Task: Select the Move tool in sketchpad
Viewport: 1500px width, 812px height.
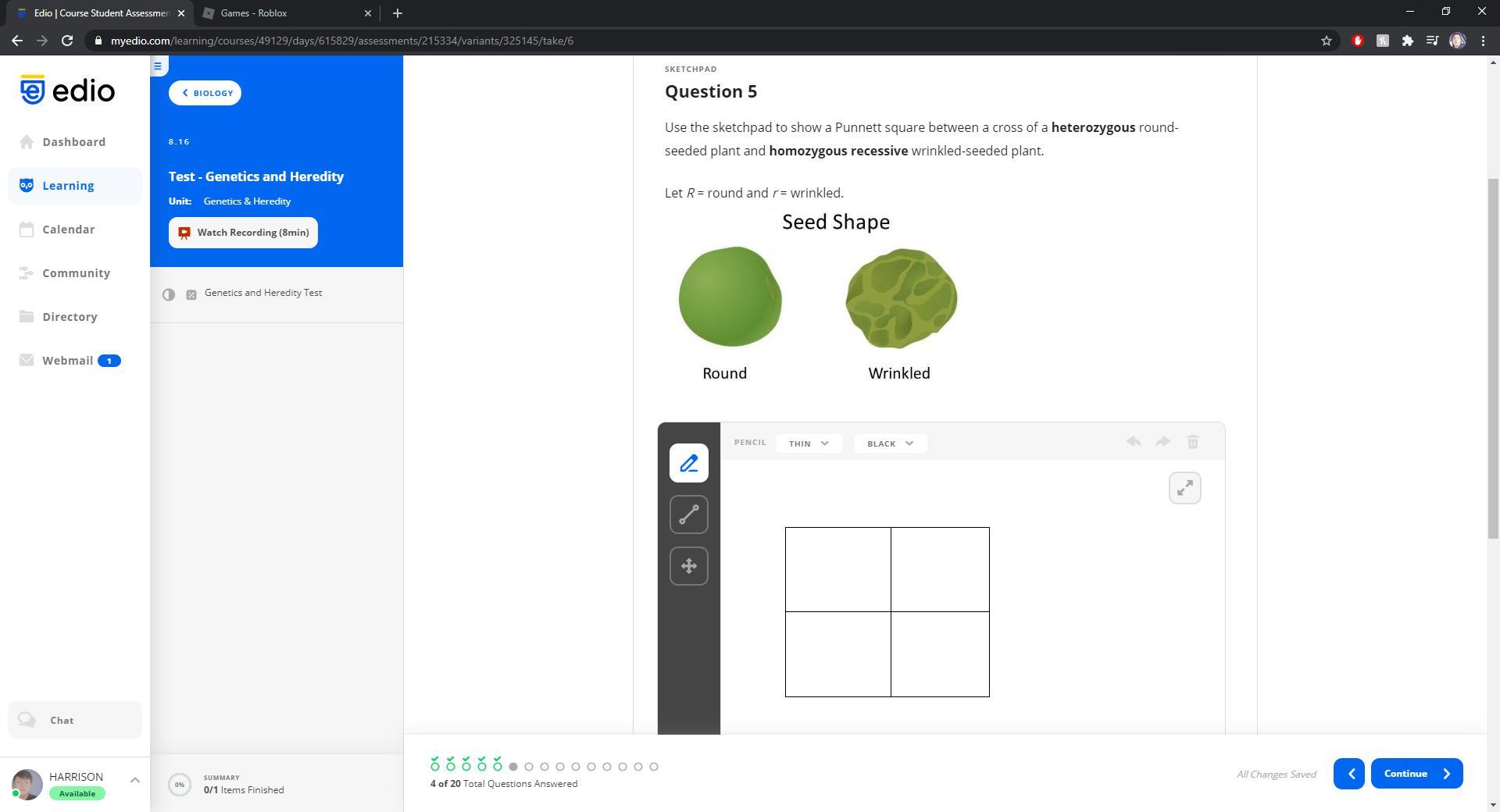Action: [688, 566]
